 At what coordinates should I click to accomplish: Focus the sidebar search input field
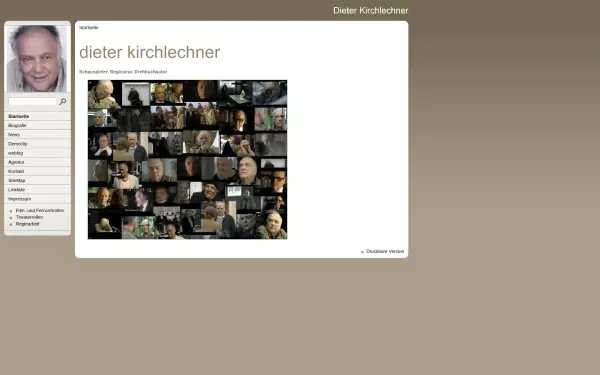pos(33,101)
